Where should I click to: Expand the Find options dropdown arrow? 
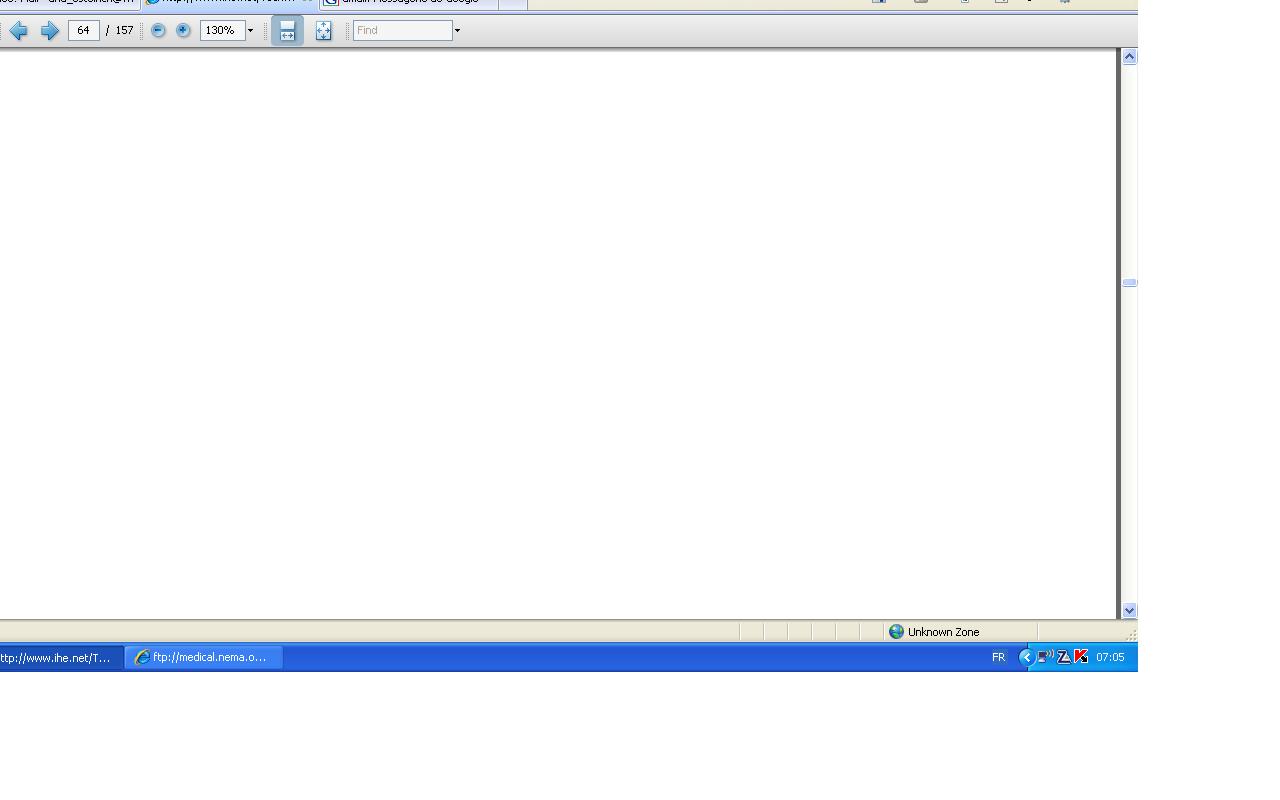pos(458,31)
